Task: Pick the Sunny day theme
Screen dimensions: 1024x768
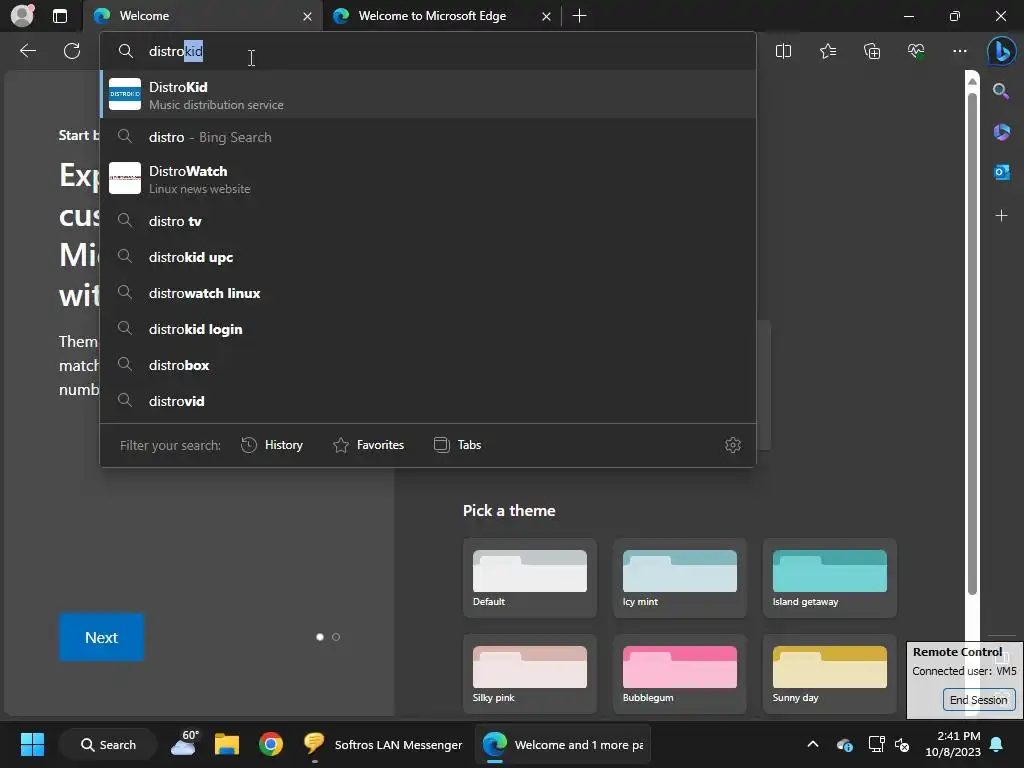Action: 829,674
